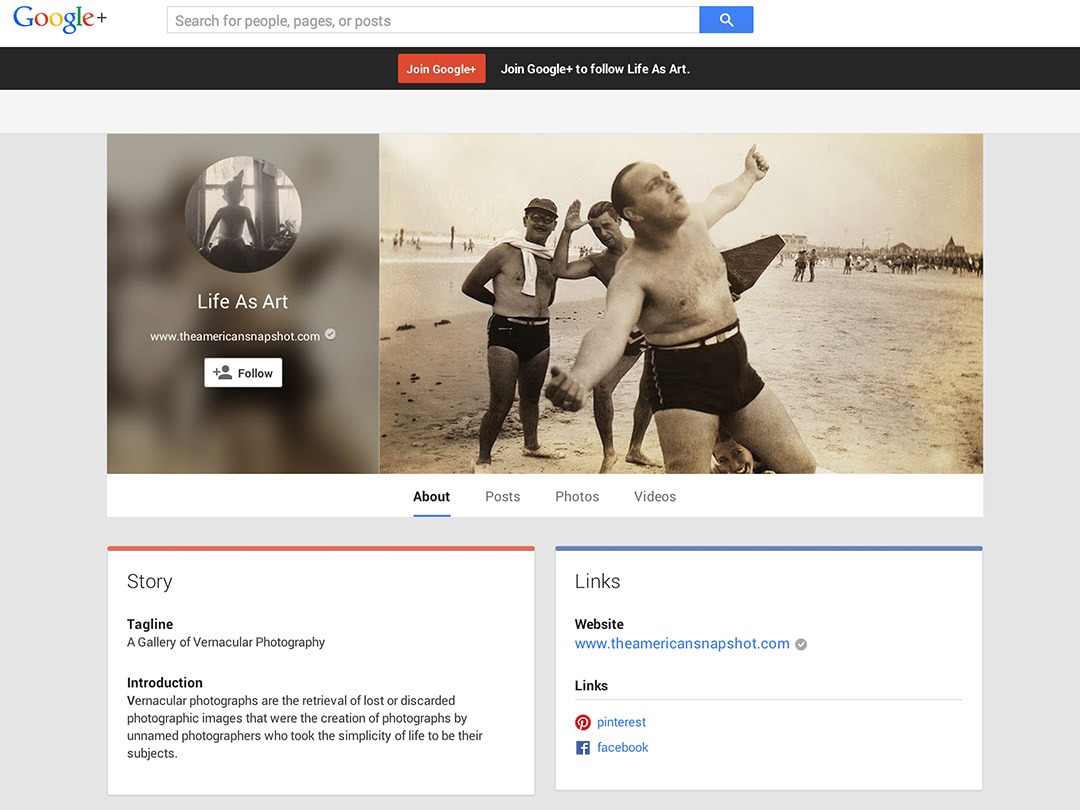Click the large Links card heading
The image size is (1080, 810).
coord(597,581)
